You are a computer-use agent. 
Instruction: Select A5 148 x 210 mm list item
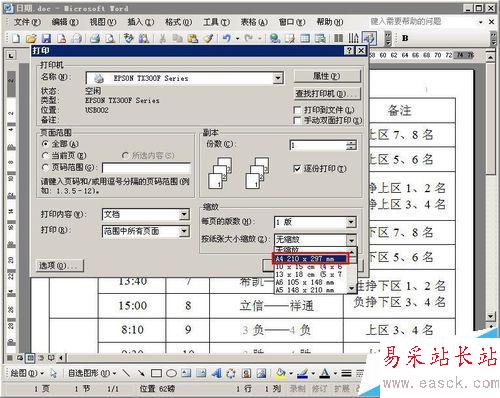point(311,290)
